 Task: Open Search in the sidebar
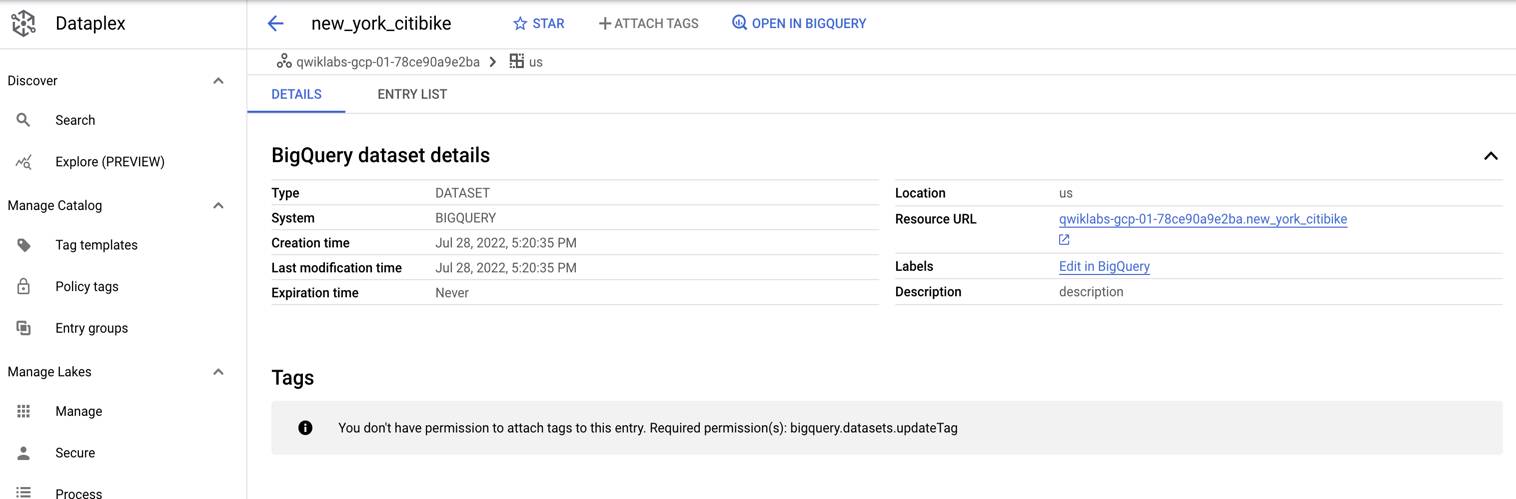click(x=75, y=120)
